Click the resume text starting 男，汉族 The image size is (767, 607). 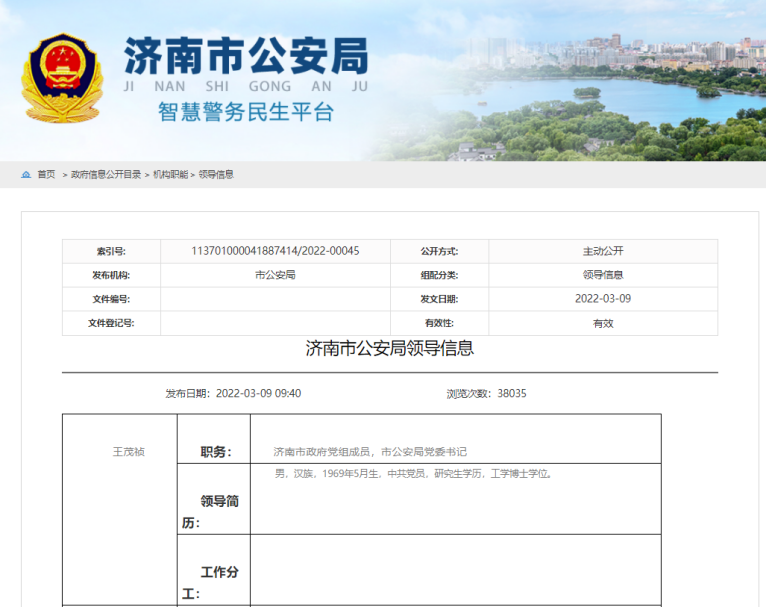pyautogui.click(x=413, y=473)
